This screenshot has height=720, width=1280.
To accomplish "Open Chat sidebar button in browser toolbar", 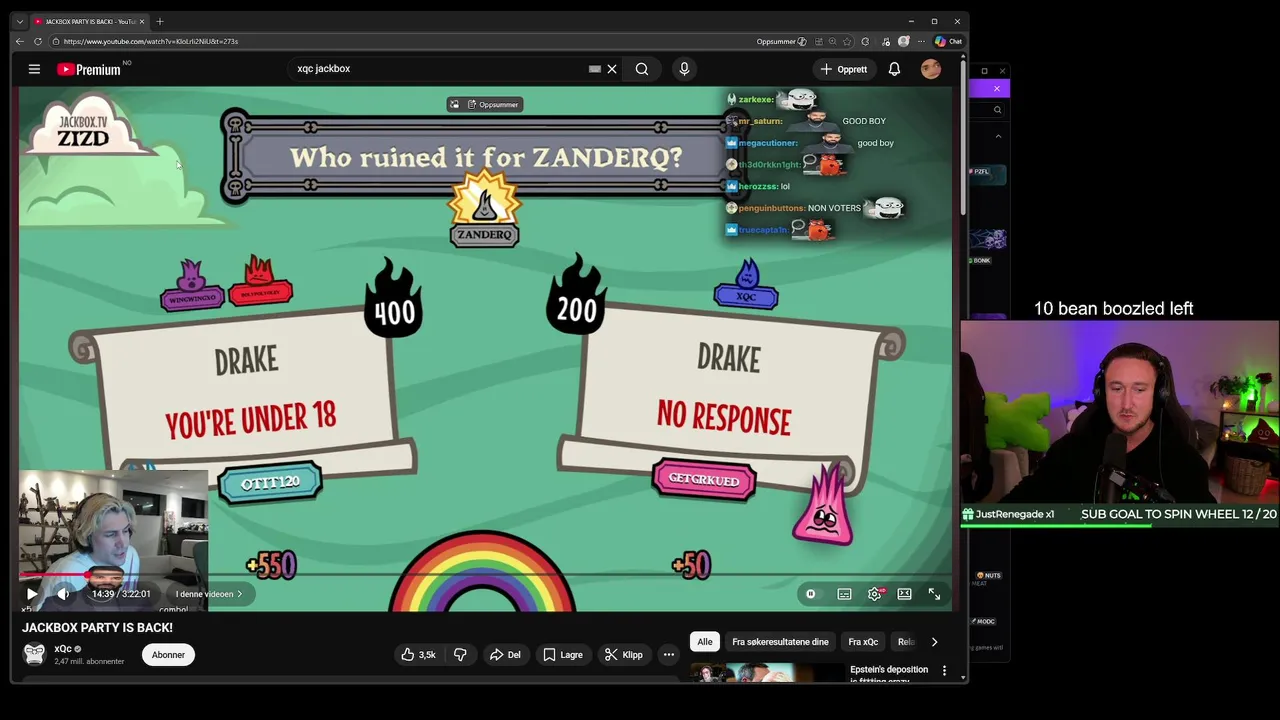I will click(948, 41).
